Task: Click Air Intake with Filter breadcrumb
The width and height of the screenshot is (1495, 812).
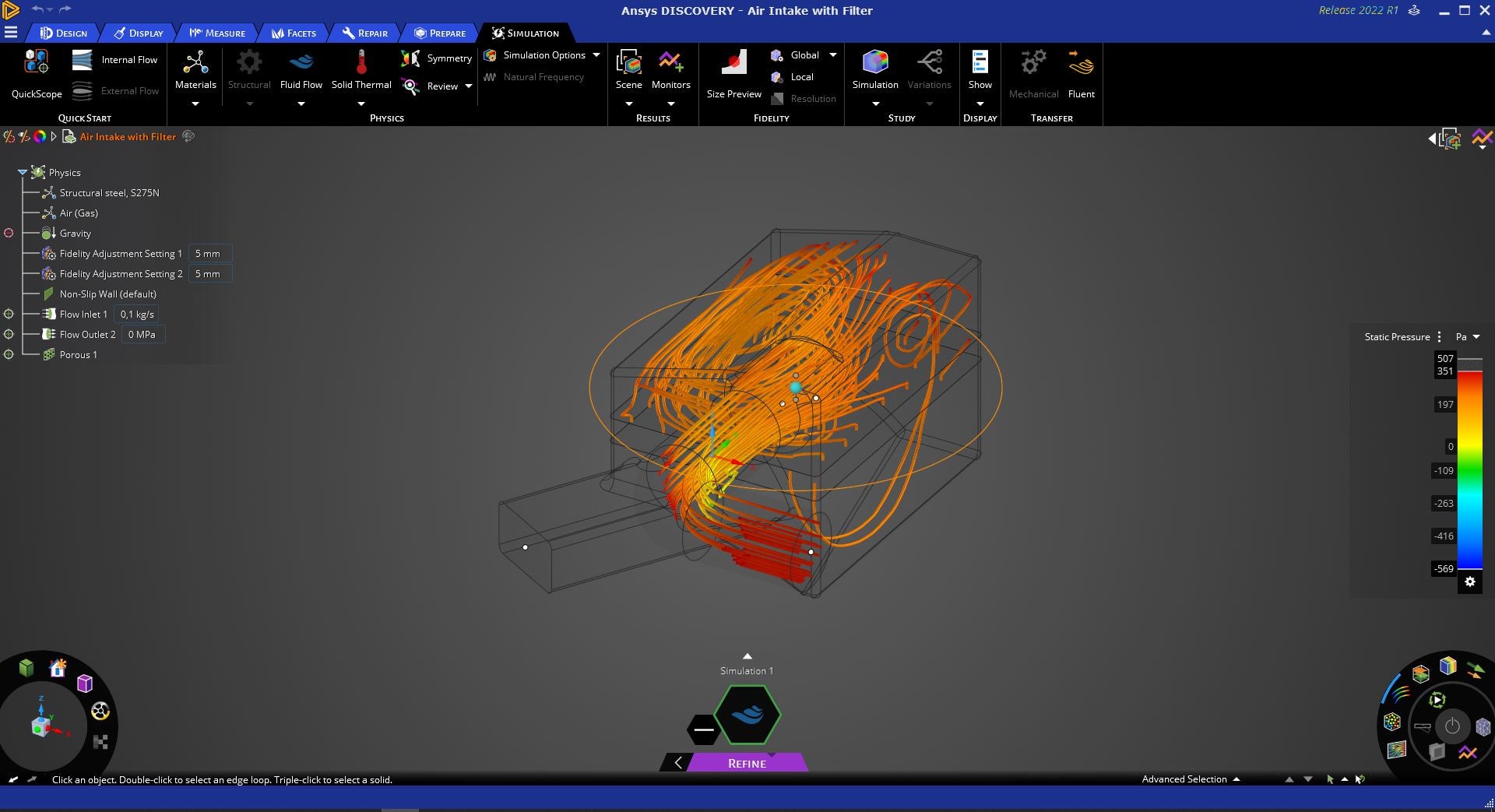Action: pos(128,137)
